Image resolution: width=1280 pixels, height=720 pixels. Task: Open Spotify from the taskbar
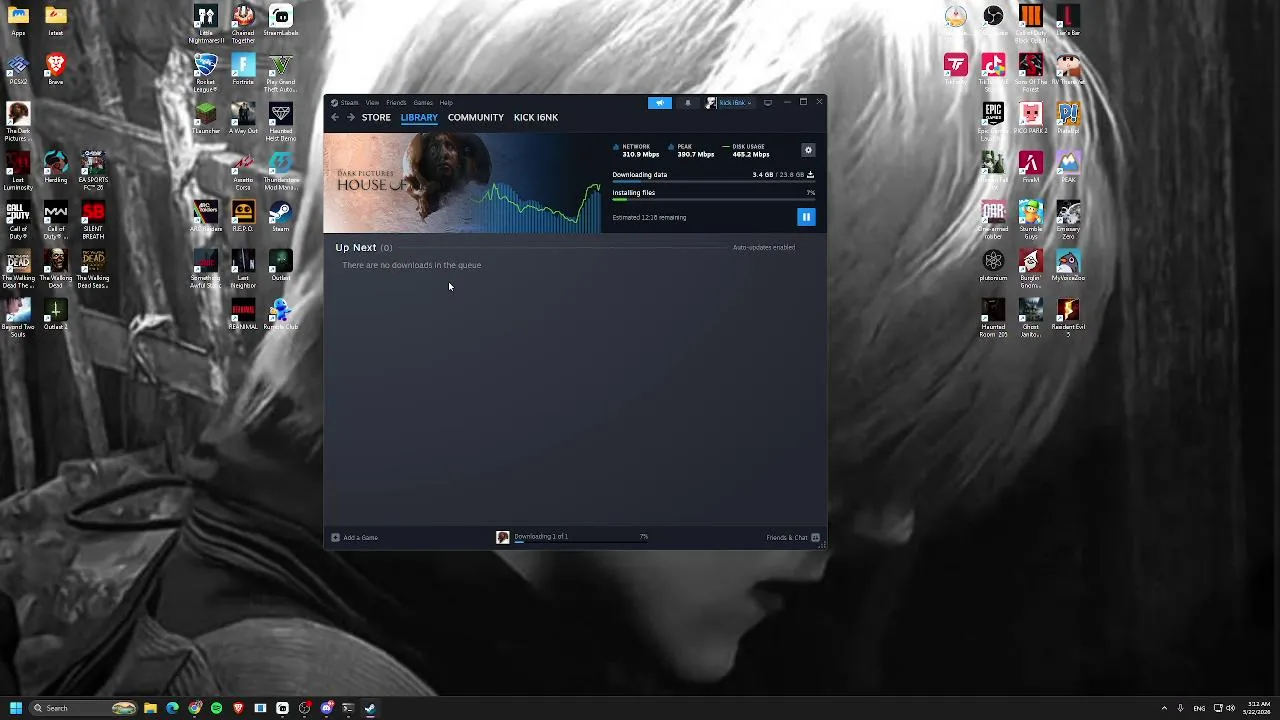pyautogui.click(x=216, y=708)
